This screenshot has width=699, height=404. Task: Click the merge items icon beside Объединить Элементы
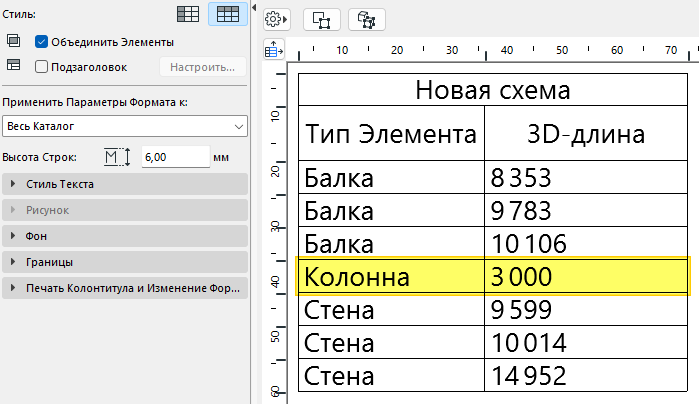[13, 41]
